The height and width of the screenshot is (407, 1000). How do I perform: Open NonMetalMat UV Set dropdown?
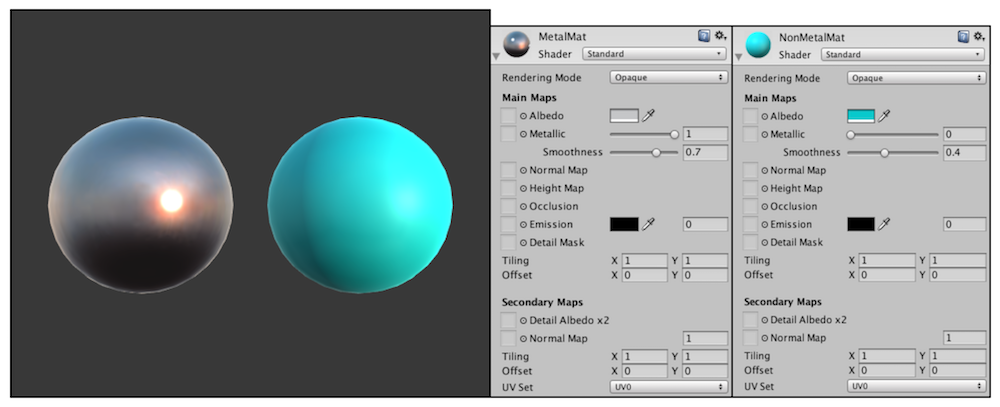pos(916,387)
